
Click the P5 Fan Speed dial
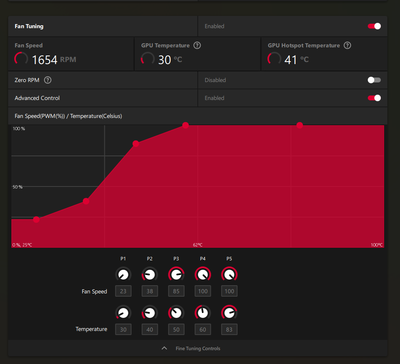[229, 275]
